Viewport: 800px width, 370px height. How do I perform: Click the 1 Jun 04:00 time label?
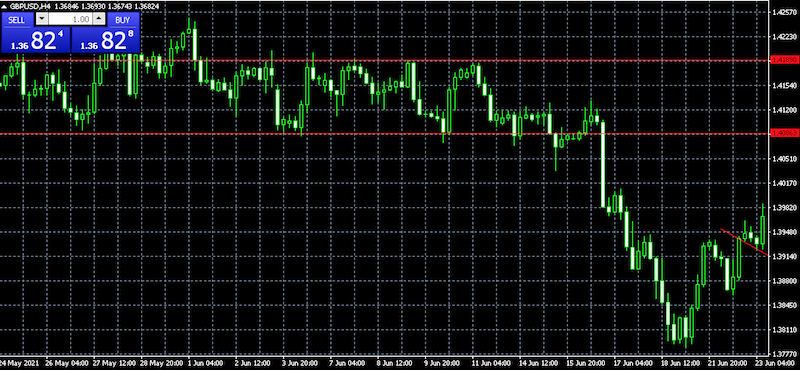206,363
